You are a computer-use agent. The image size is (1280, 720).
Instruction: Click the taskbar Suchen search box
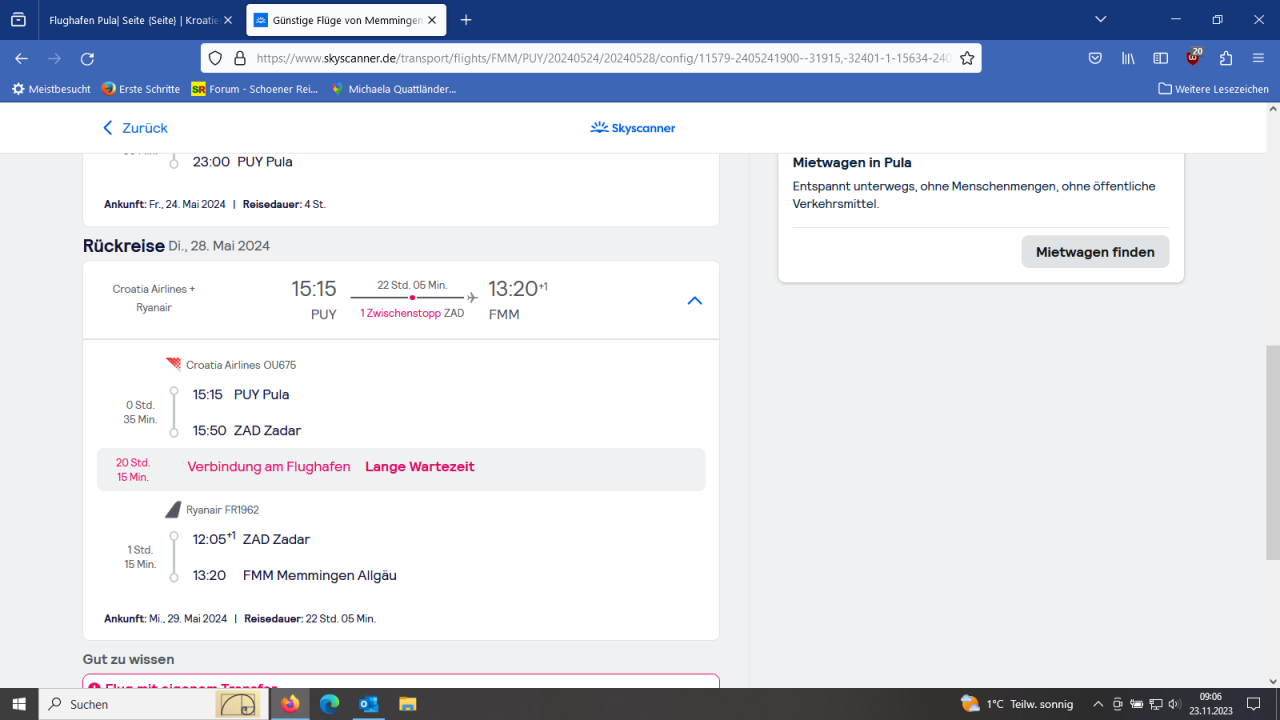(x=155, y=704)
